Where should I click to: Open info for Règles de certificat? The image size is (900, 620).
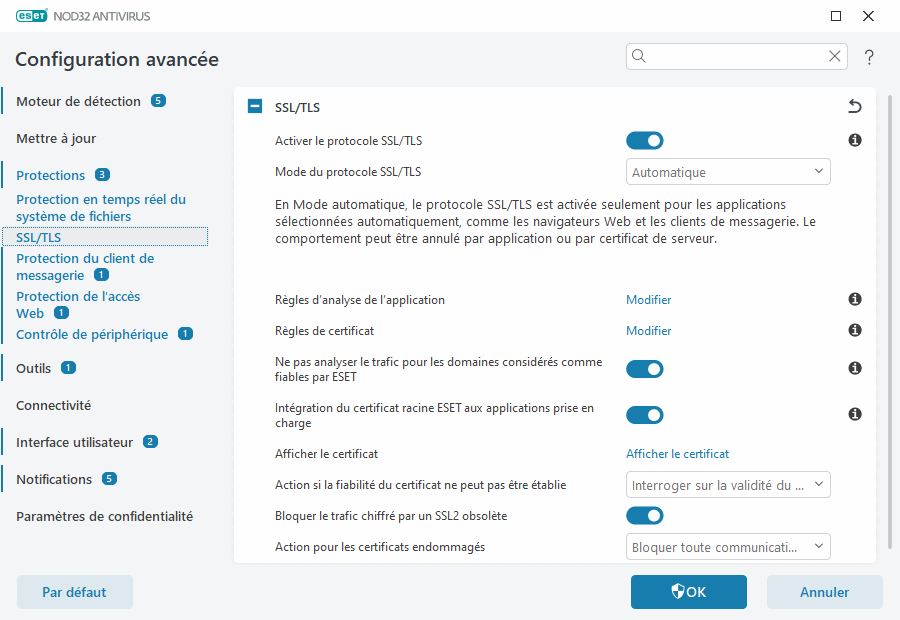pos(854,330)
